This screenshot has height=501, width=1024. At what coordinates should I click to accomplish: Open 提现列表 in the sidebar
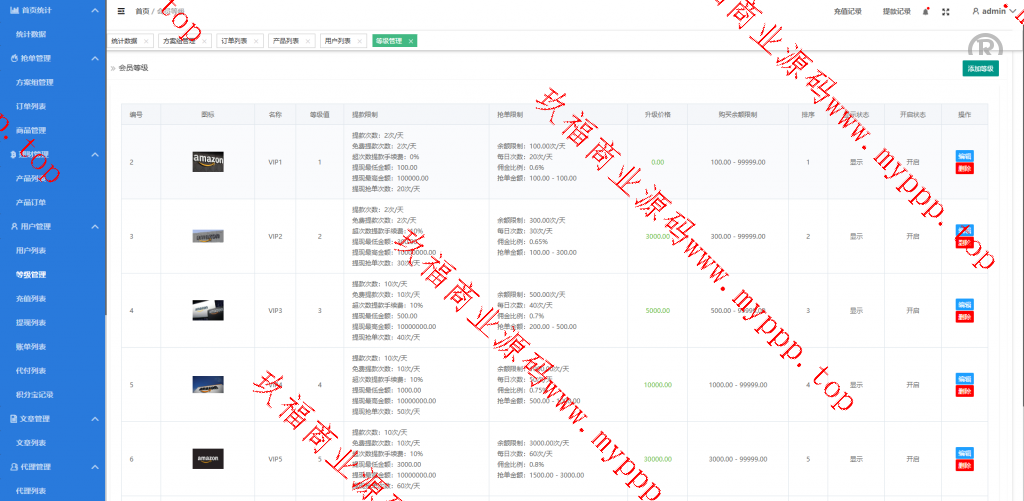click(31, 323)
